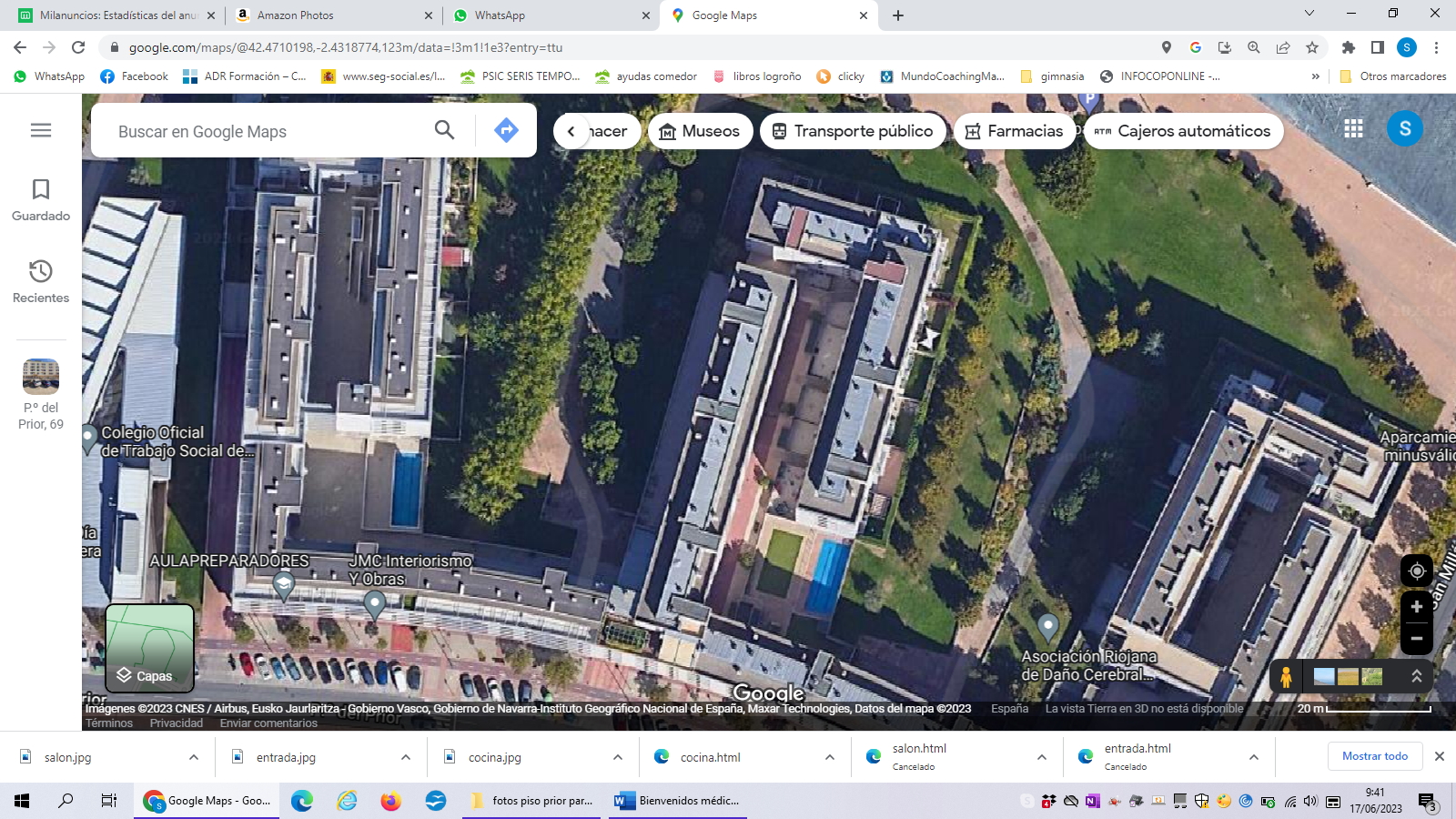
Task: Open the Google apps grid
Action: point(1353,129)
